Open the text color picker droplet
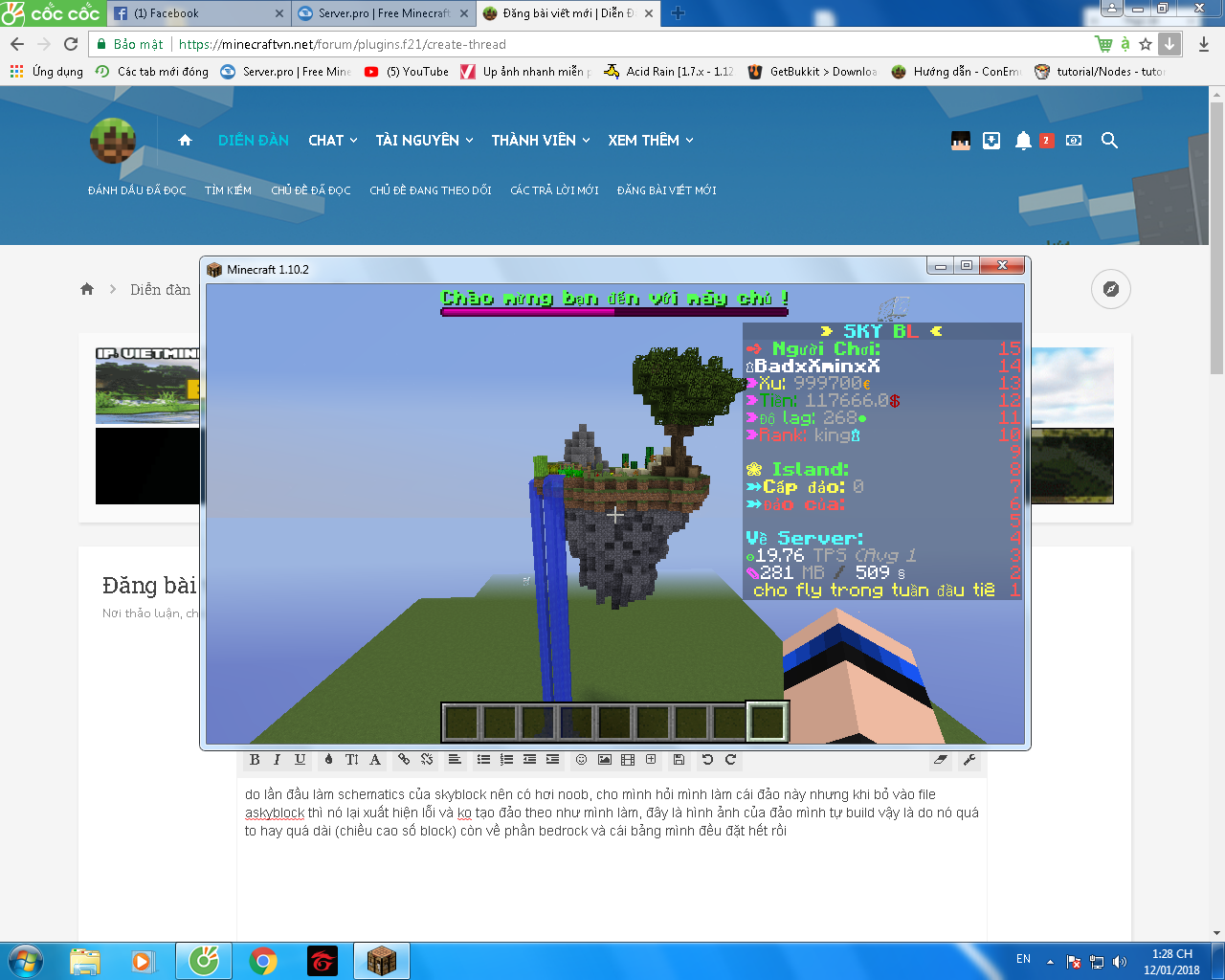1225x980 pixels. coord(328,760)
